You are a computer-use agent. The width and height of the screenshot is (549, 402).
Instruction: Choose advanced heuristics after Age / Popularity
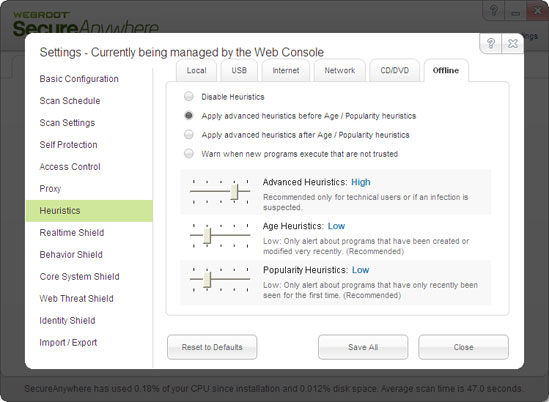click(x=189, y=134)
